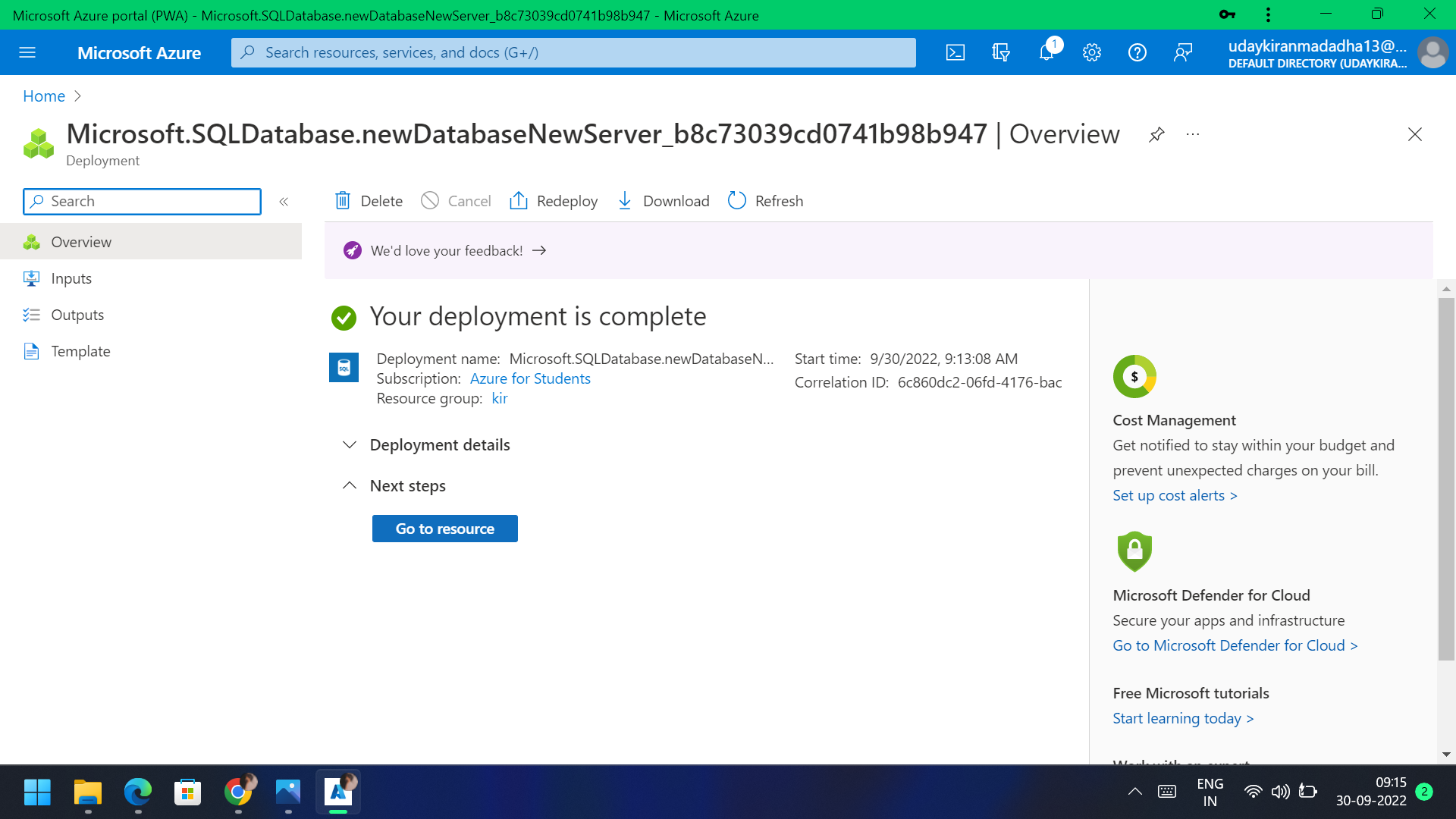Launch Chrome from the taskbar

coord(237,791)
